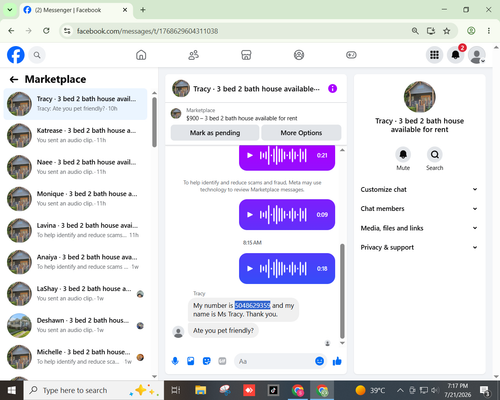The height and width of the screenshot is (400, 500).
Task: Bookmark page with the star icon
Action: click(447, 31)
